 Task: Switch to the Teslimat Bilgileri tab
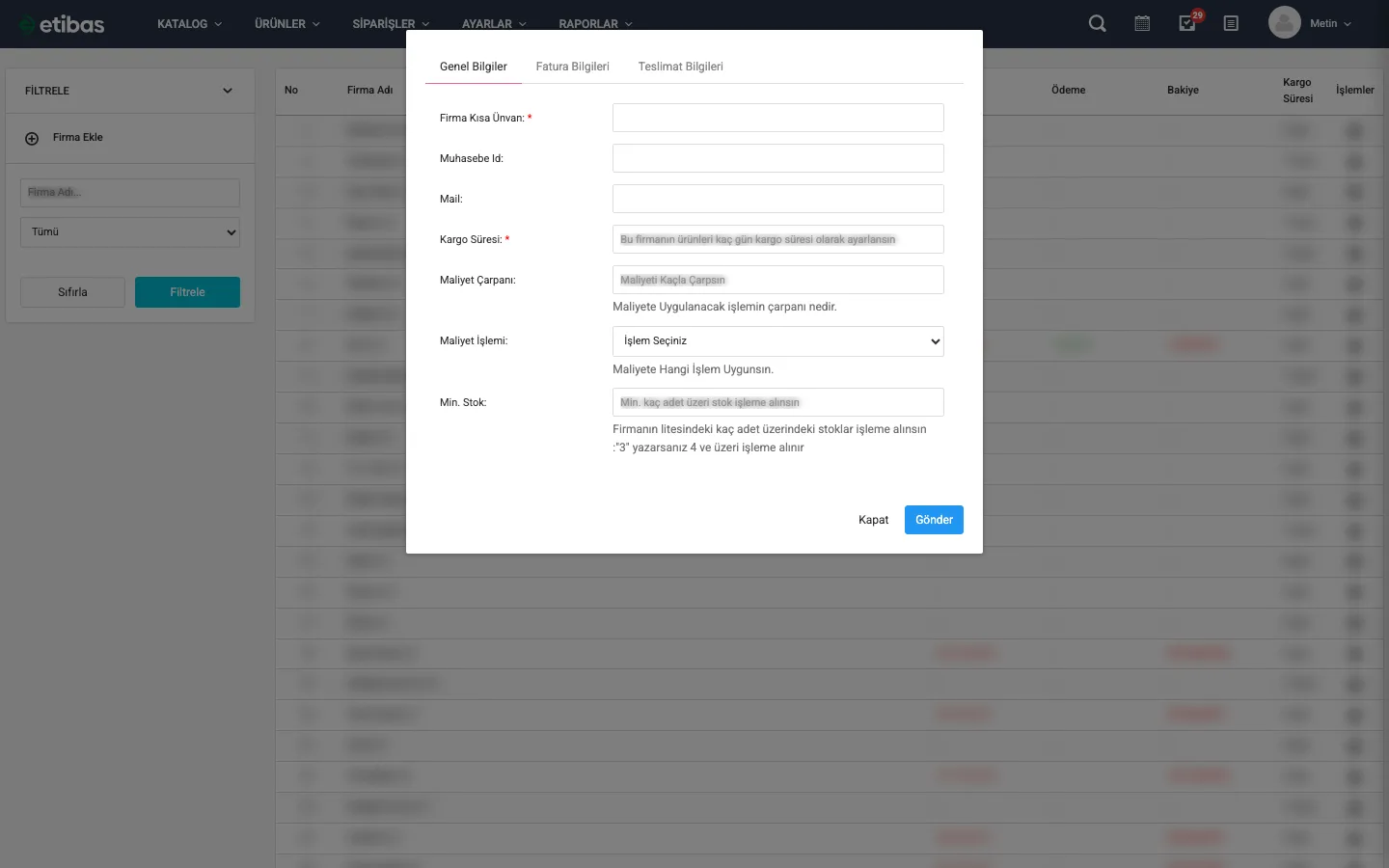point(680,67)
